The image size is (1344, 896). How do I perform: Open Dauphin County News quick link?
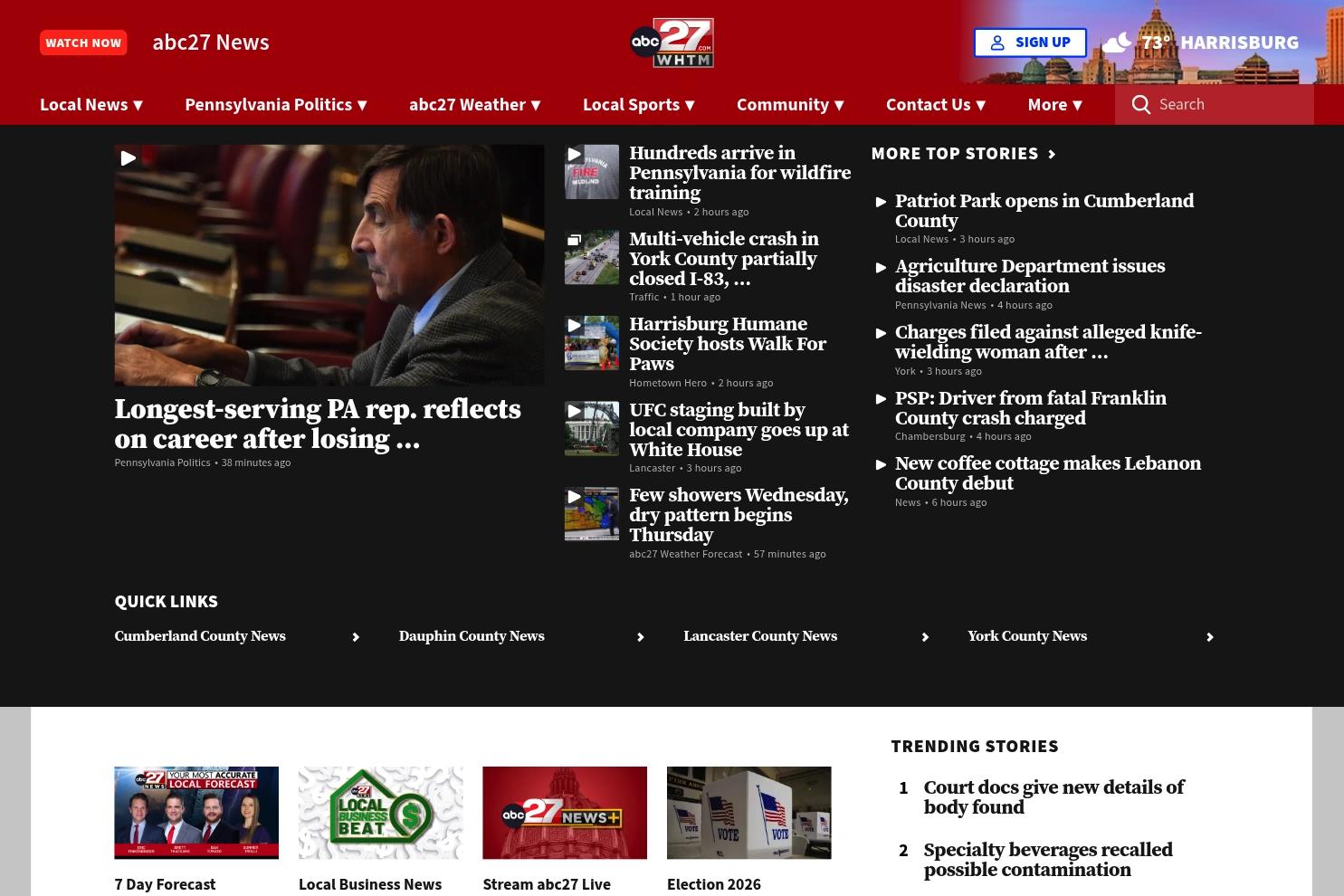472,637
